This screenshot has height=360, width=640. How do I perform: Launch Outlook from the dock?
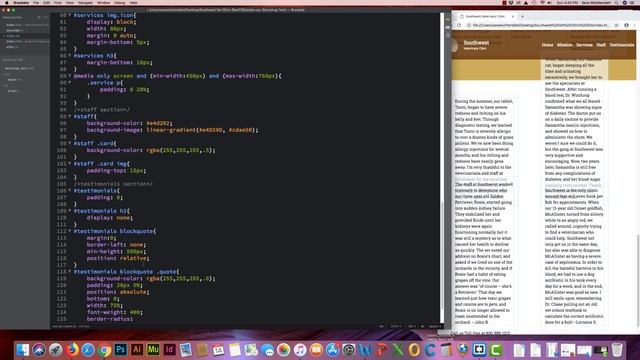(x=414, y=350)
